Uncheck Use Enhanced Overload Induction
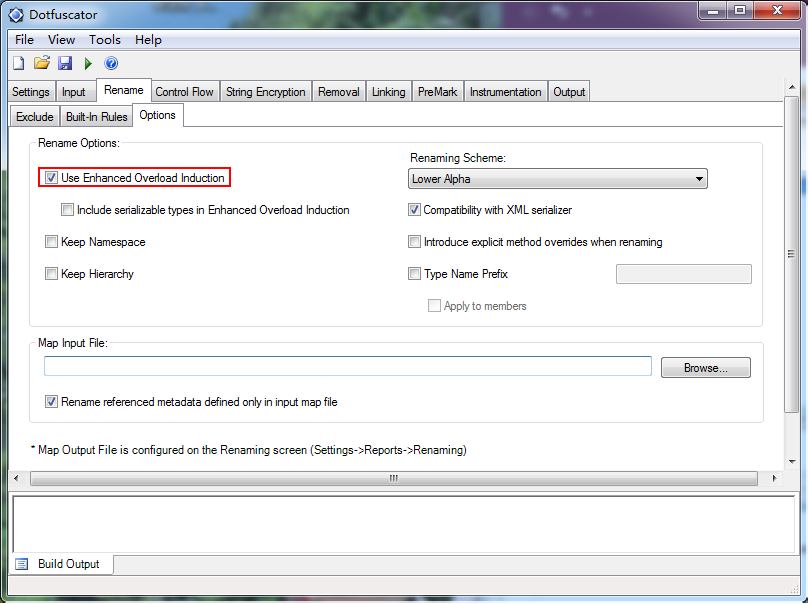 tap(51, 178)
